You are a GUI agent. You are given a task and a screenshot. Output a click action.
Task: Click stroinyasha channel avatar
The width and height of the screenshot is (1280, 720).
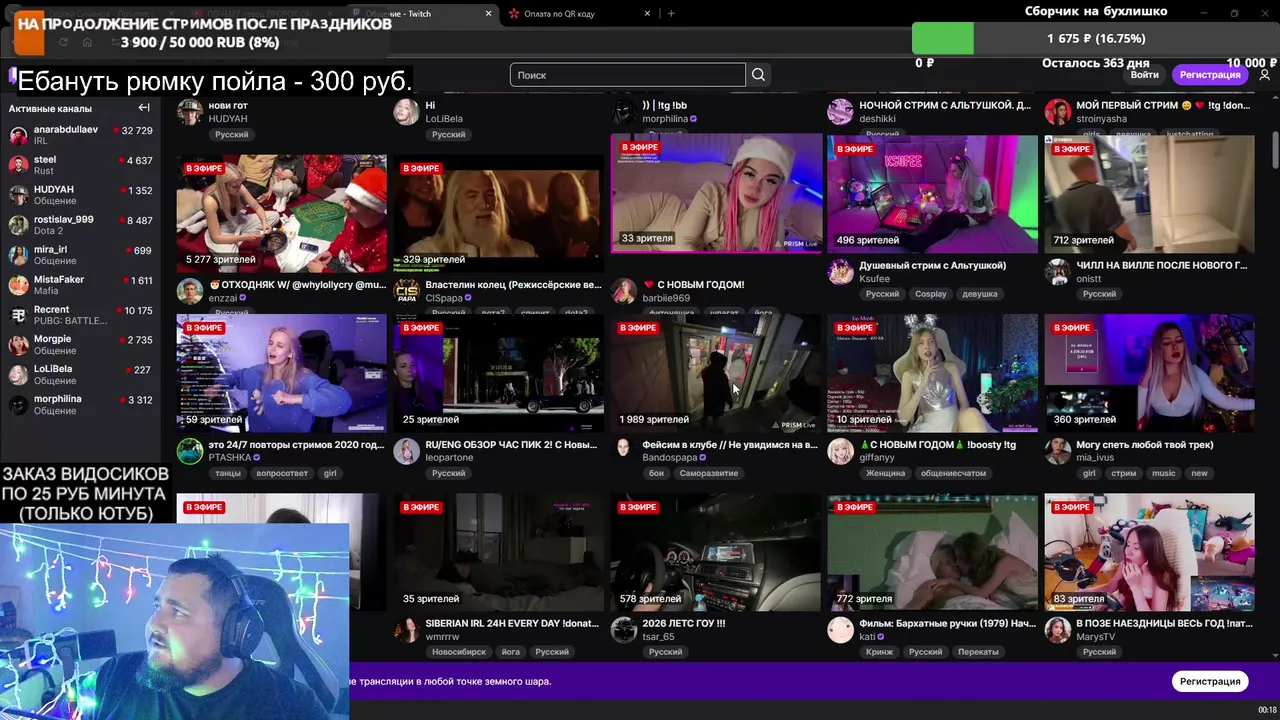pos(1058,111)
